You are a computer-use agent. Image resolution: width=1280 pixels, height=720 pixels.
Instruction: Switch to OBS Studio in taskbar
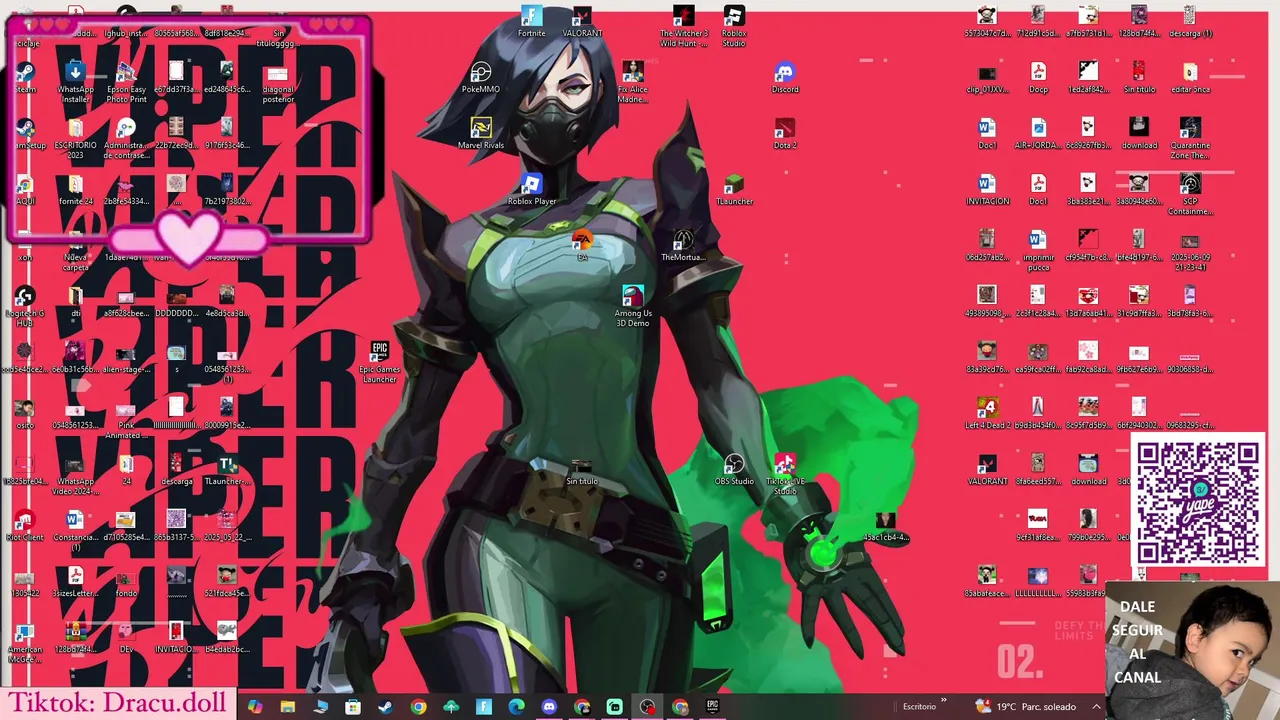(647, 707)
